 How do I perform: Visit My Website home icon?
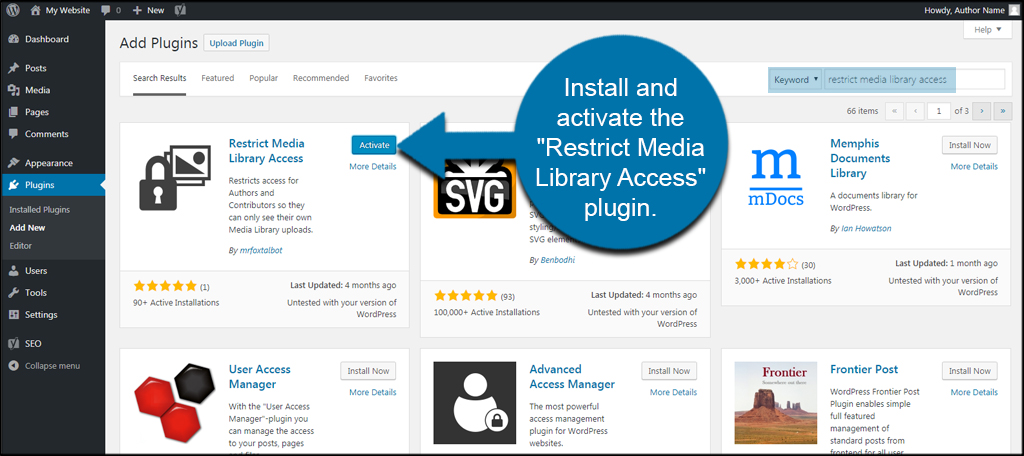coord(35,10)
